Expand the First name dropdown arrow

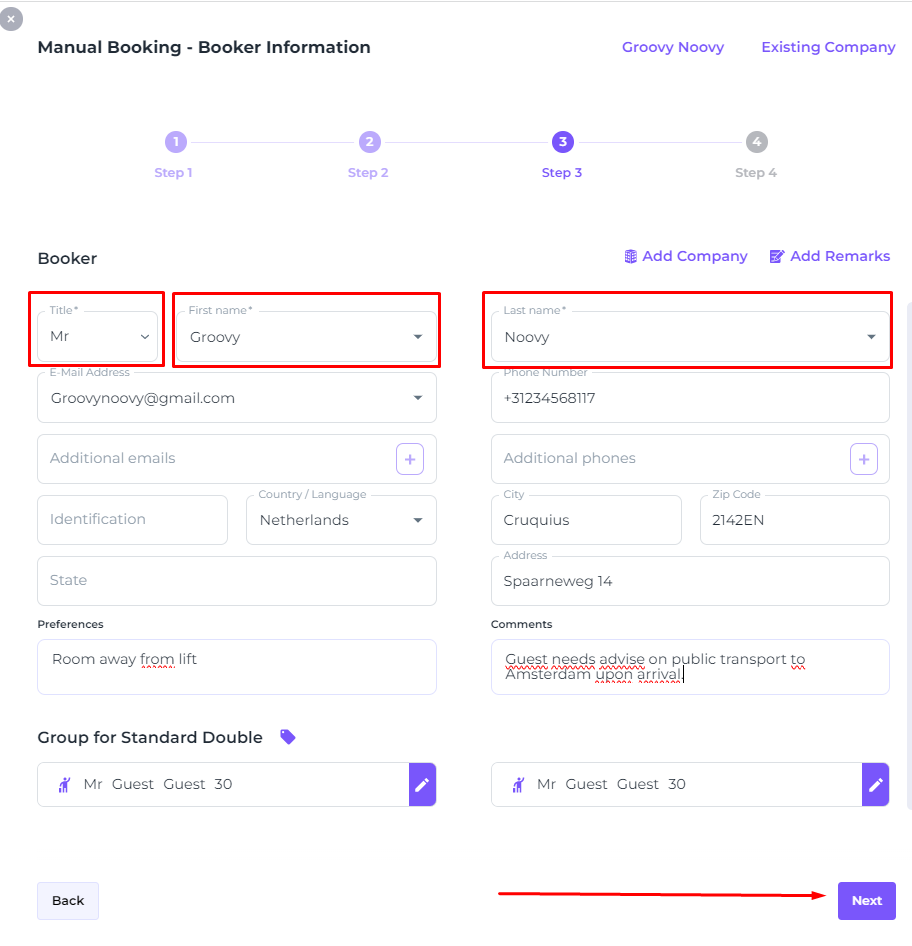coord(418,337)
